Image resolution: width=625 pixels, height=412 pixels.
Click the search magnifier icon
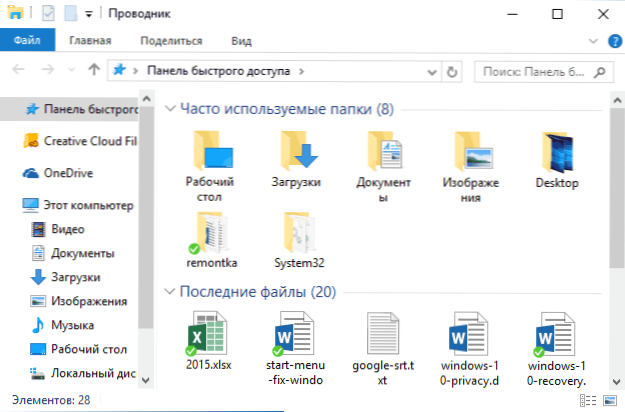(599, 72)
